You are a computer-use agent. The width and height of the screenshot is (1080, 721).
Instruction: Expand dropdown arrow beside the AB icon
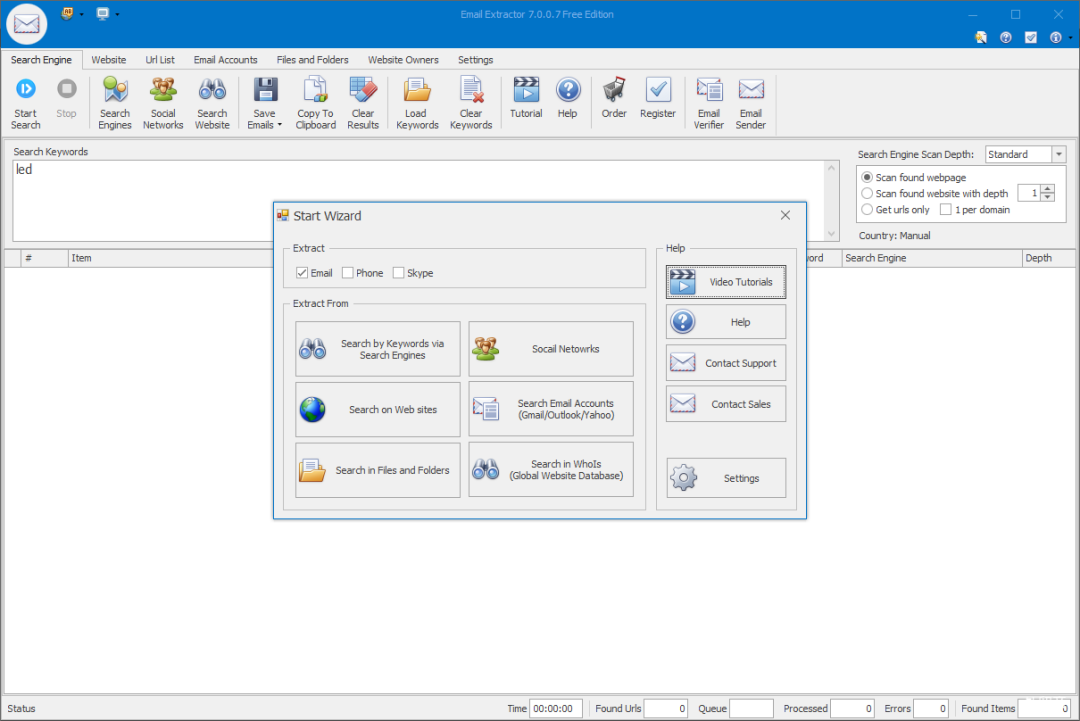coord(81,14)
